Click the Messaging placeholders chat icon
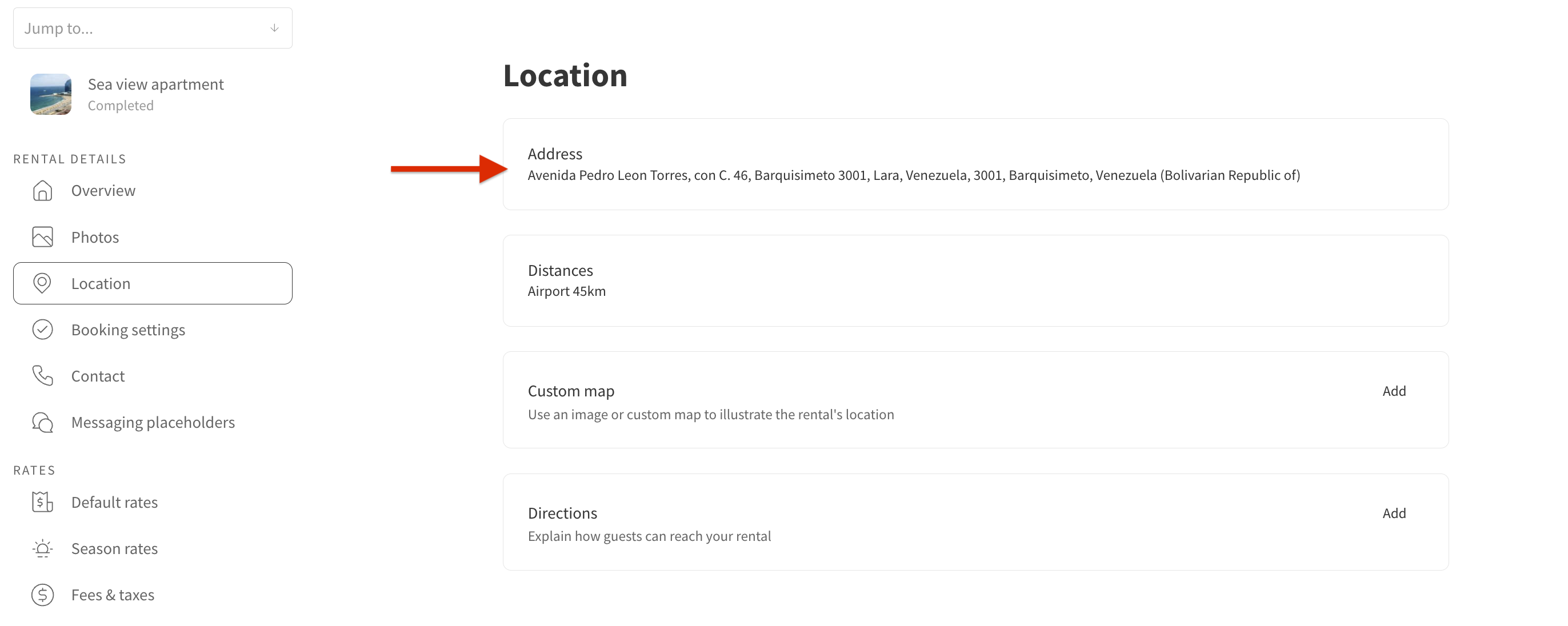The width and height of the screenshot is (1568, 626). tap(42, 422)
